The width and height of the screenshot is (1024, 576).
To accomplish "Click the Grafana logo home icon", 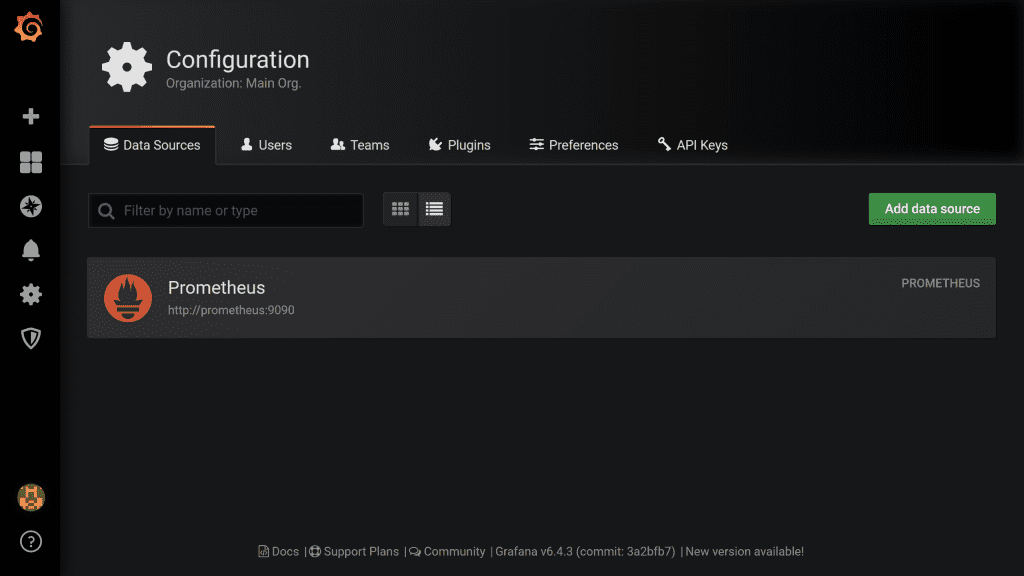I will pyautogui.click(x=30, y=29).
